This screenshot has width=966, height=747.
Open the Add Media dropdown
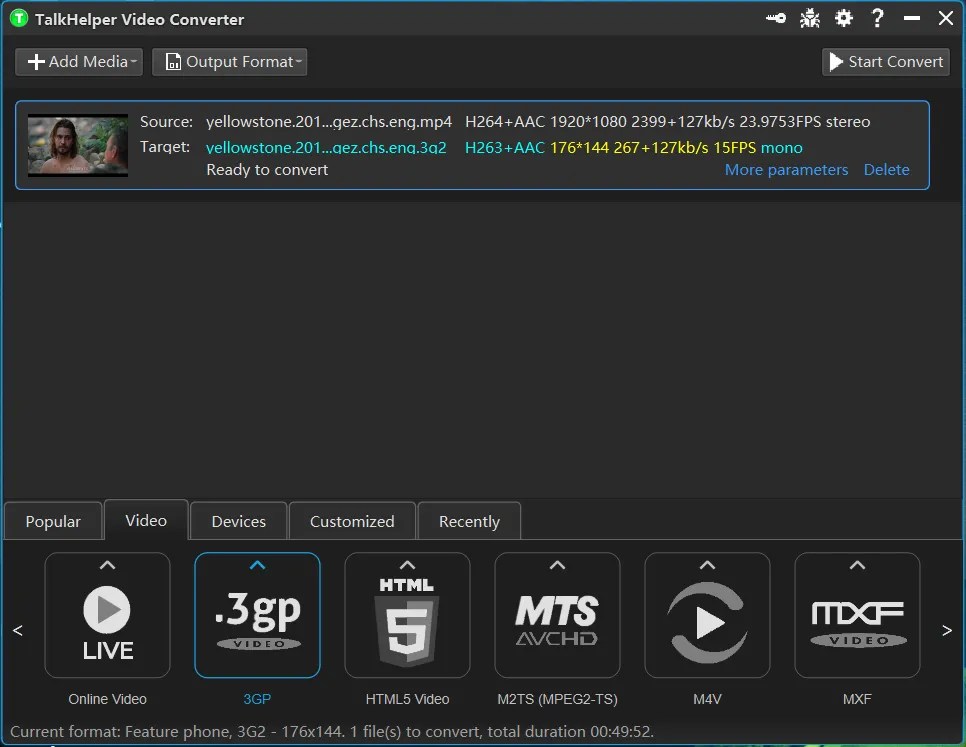78,61
